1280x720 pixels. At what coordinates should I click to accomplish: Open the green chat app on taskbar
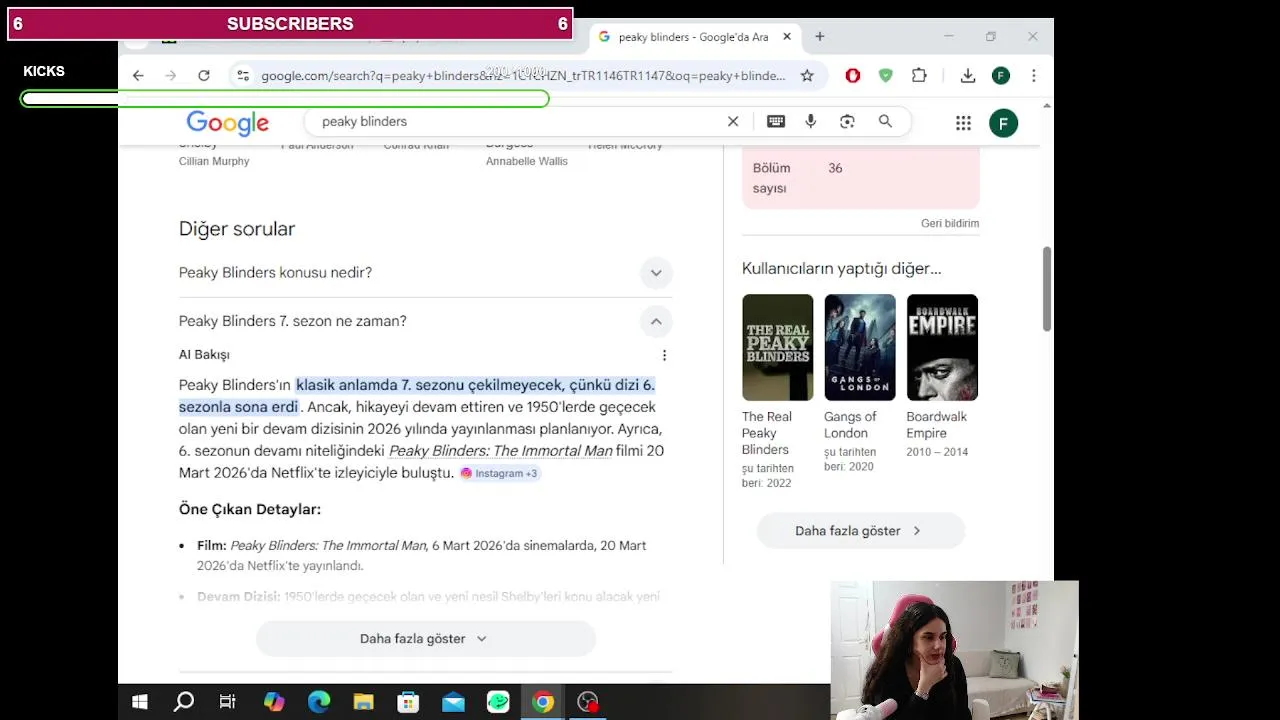coord(498,702)
